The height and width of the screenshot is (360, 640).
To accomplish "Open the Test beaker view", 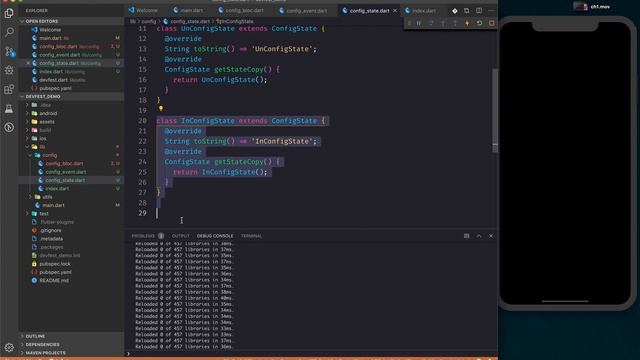I will point(9,109).
